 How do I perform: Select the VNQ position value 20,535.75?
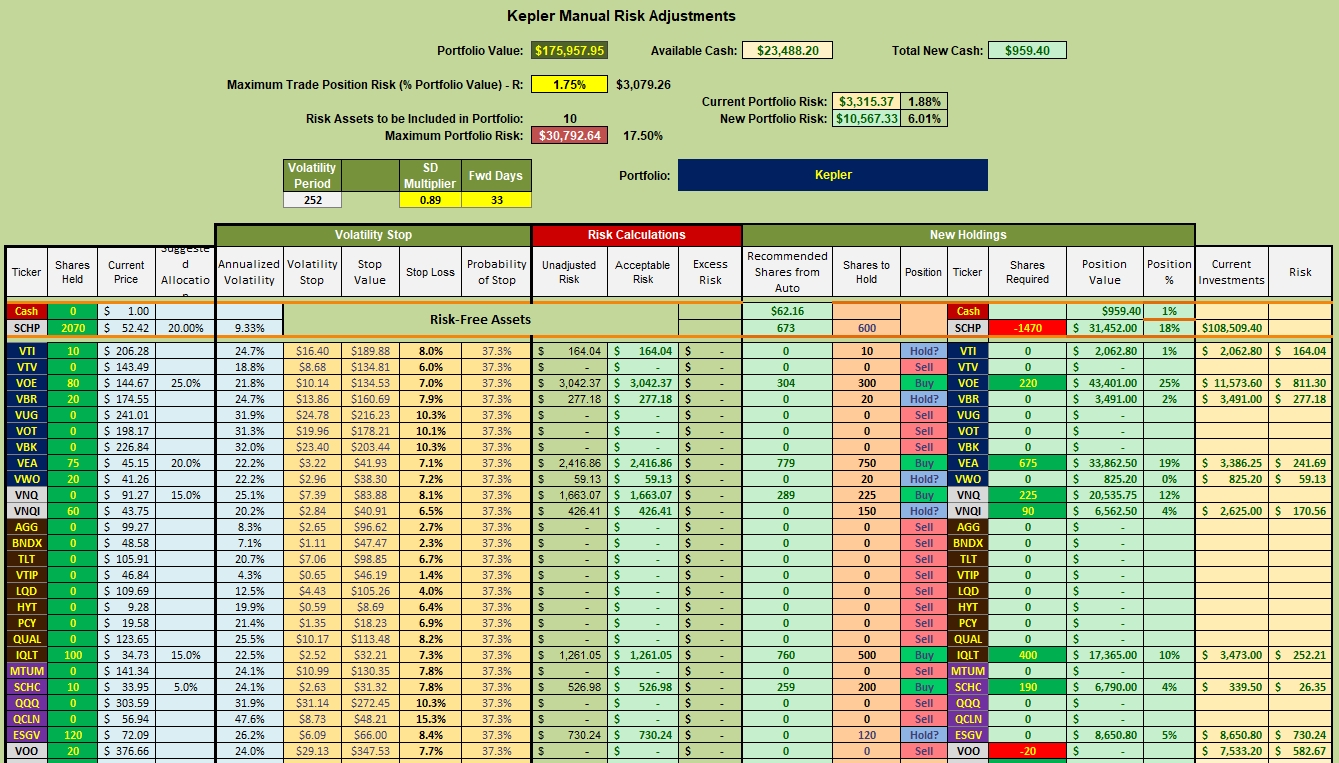1106,495
